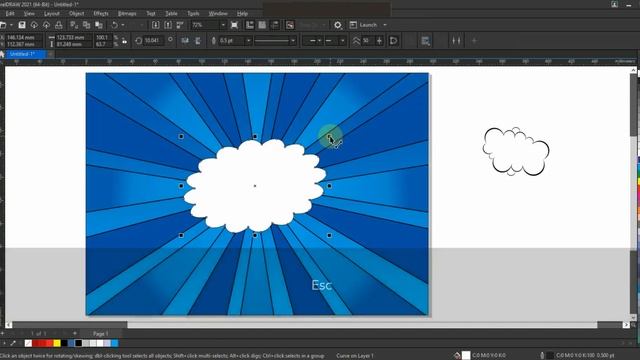Click the mirror horizontally icon

pos(185,40)
